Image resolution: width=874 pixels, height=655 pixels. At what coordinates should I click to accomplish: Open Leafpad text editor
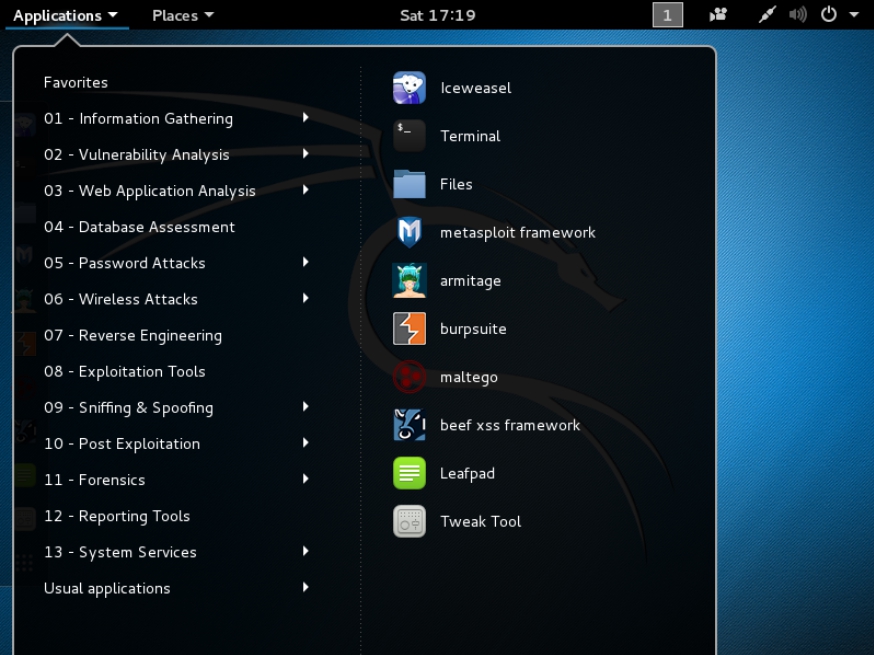pyautogui.click(x=466, y=473)
